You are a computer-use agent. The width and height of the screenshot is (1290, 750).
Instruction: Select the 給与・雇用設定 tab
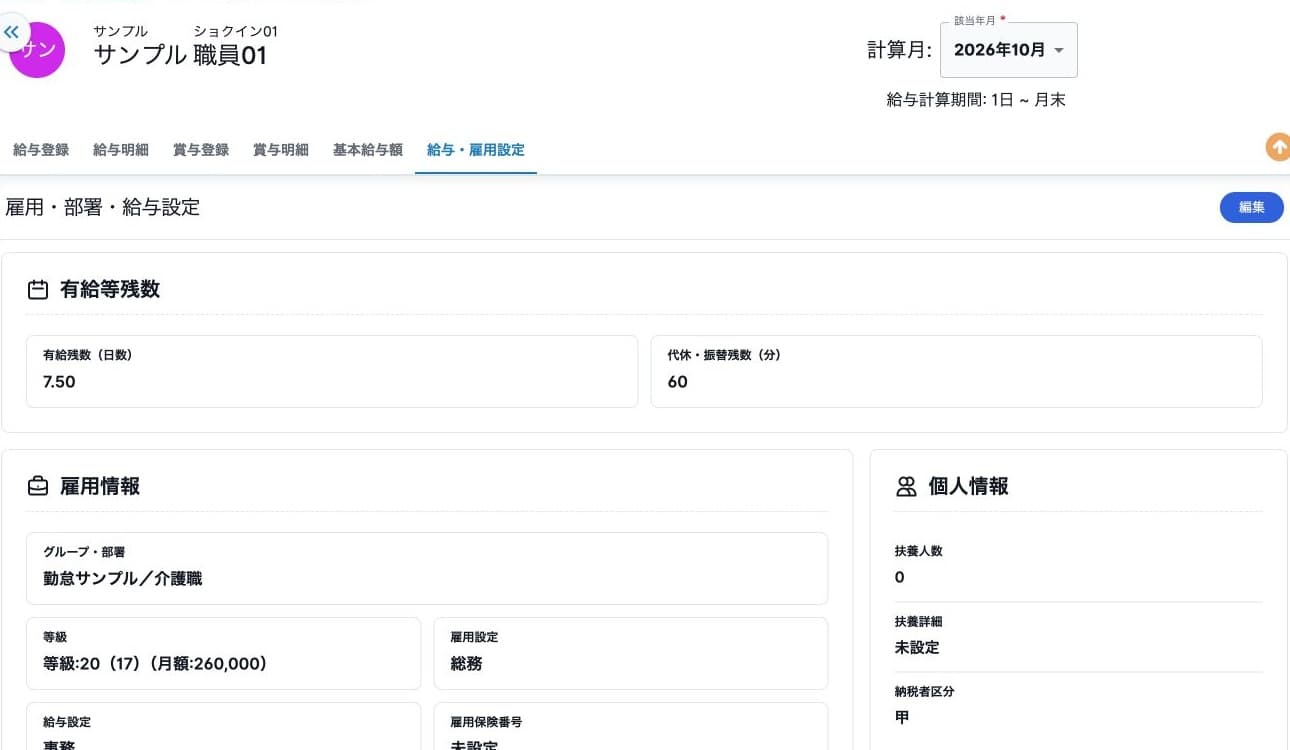(476, 150)
